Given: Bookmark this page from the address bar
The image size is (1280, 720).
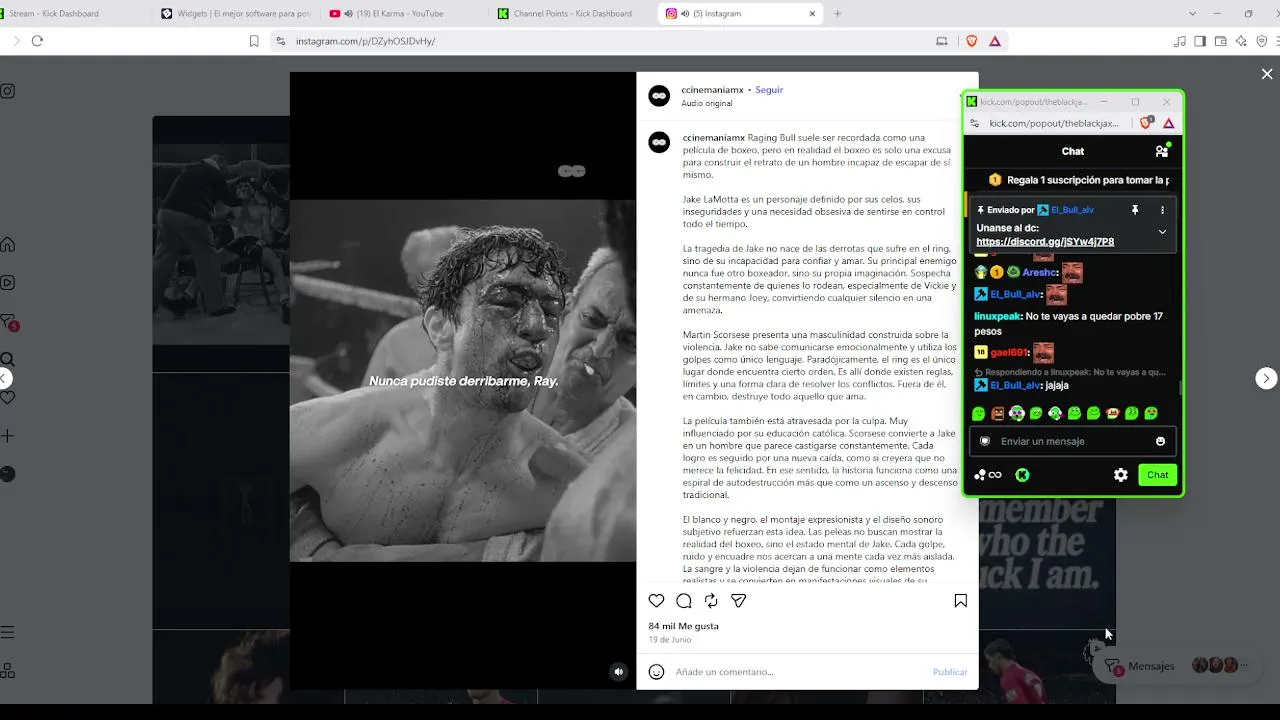Looking at the screenshot, I should pyautogui.click(x=254, y=41).
